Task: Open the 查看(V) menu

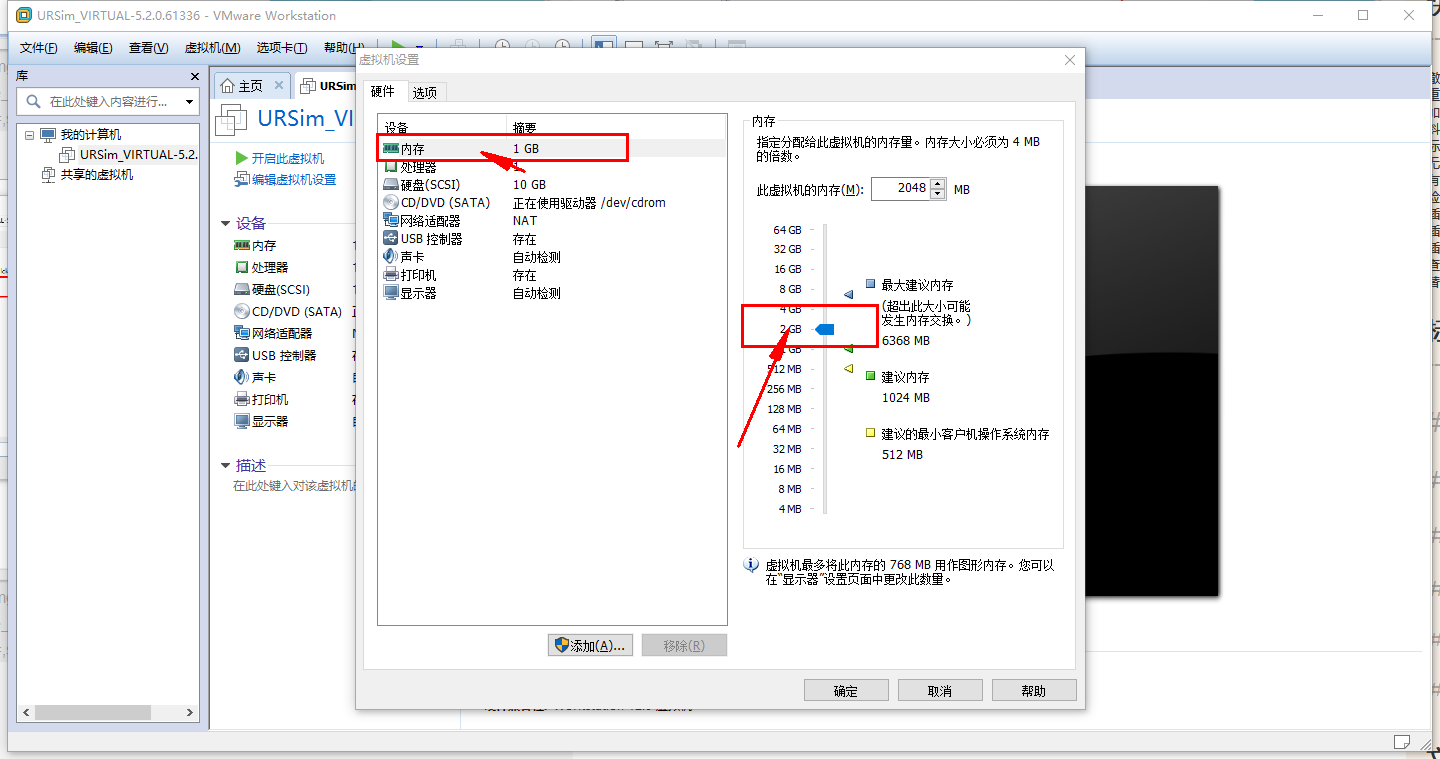Action: point(148,48)
